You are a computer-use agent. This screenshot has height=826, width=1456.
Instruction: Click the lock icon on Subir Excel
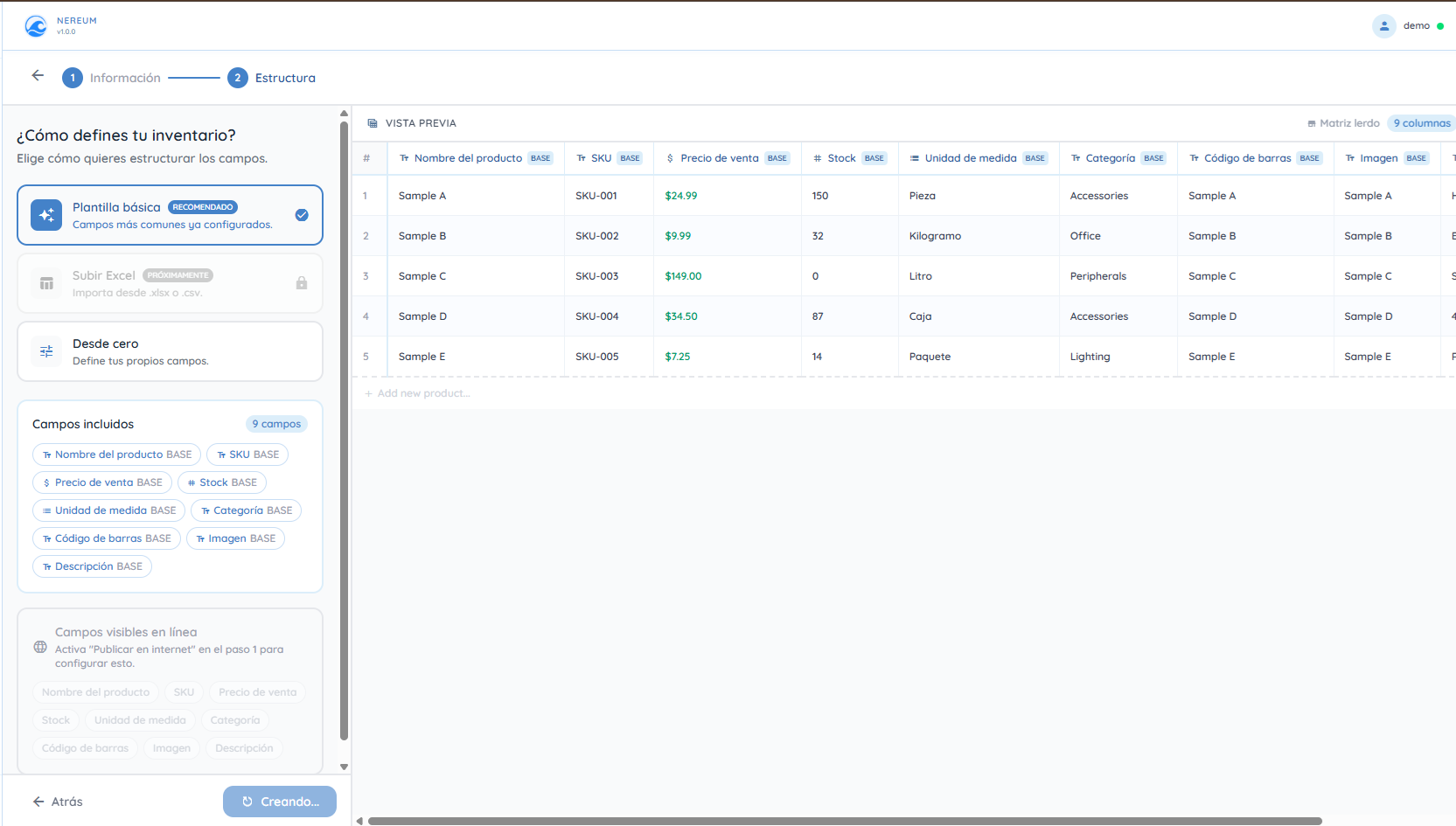(302, 283)
